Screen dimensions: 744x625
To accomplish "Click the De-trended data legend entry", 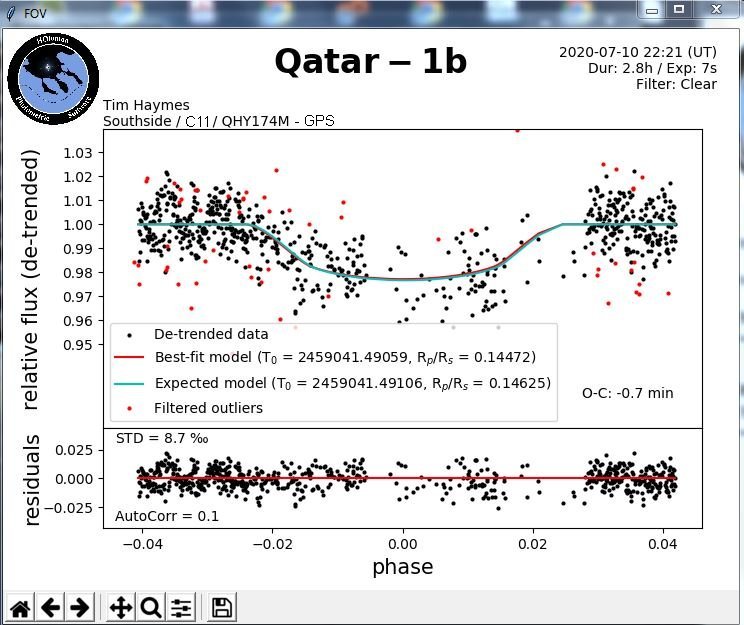I will pyautogui.click(x=210, y=334).
